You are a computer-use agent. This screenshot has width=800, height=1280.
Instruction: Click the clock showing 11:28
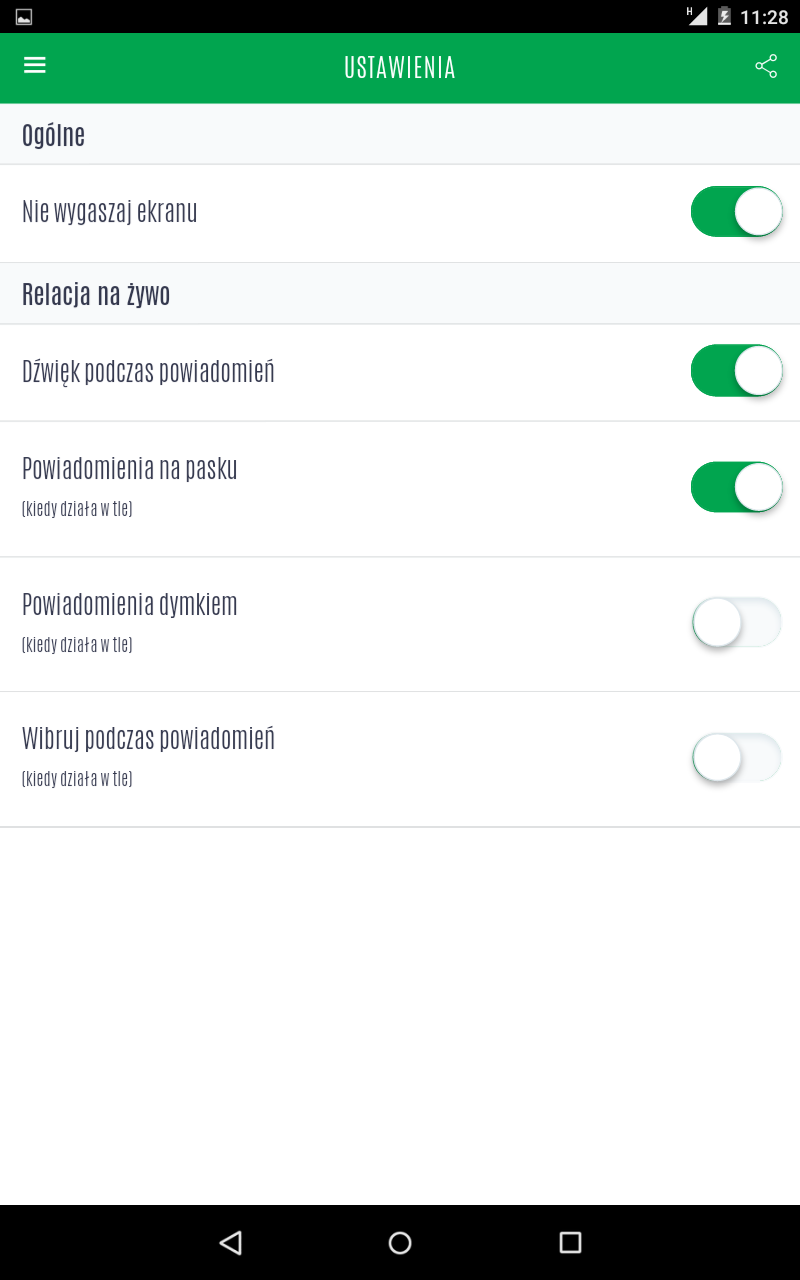point(764,17)
